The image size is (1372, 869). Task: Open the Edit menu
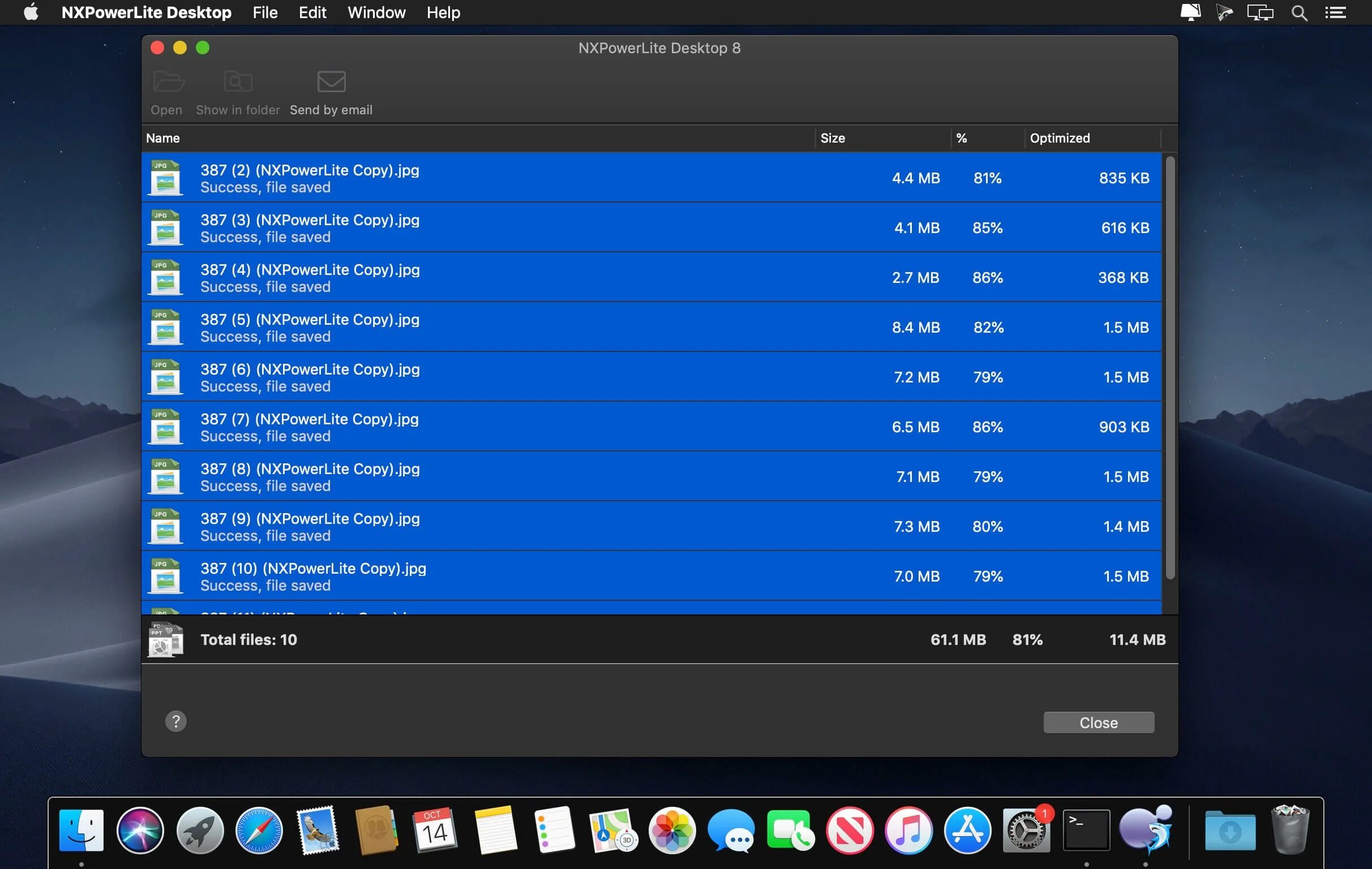[312, 12]
